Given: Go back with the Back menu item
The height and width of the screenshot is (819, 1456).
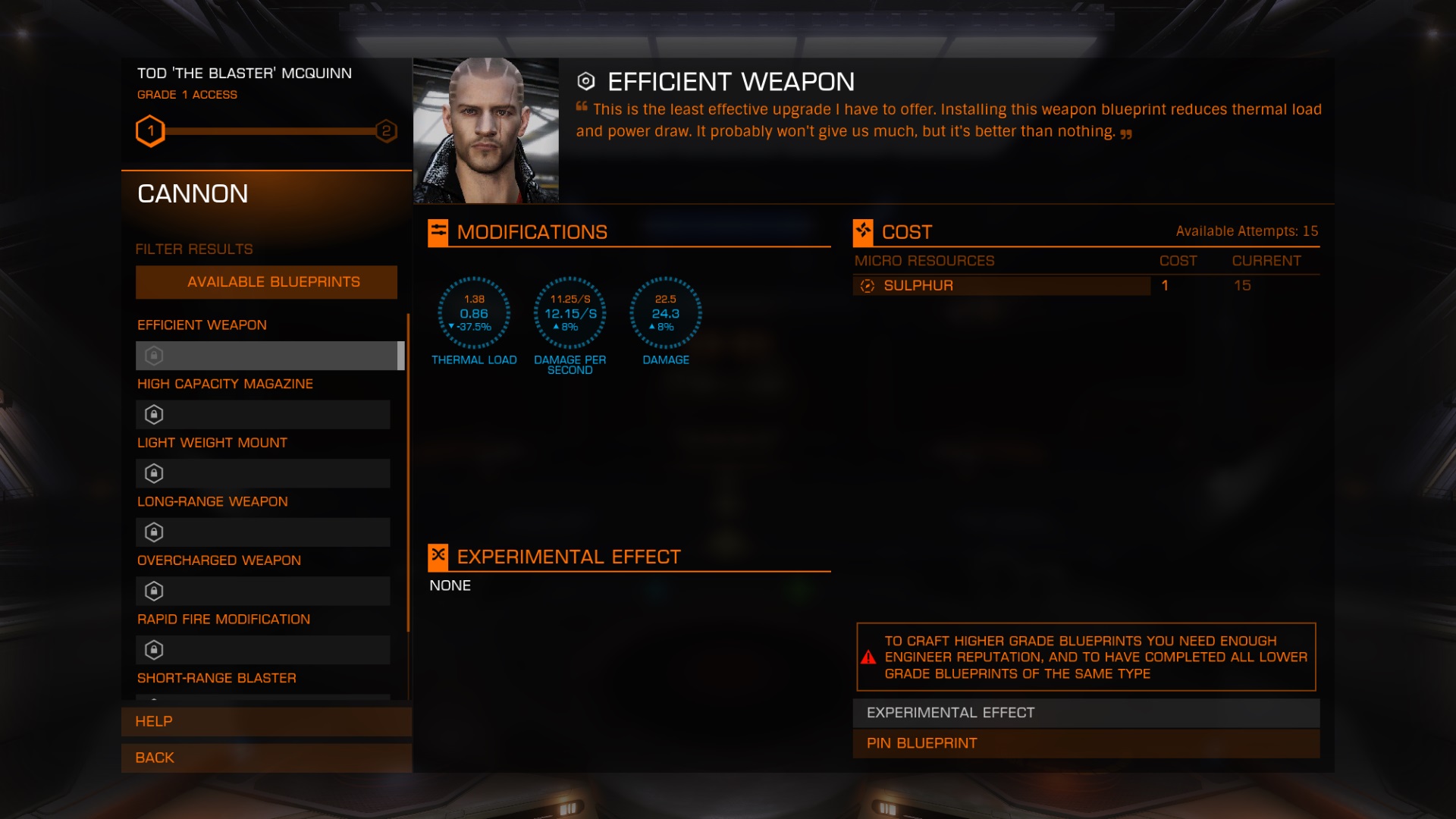Looking at the screenshot, I should click(266, 758).
